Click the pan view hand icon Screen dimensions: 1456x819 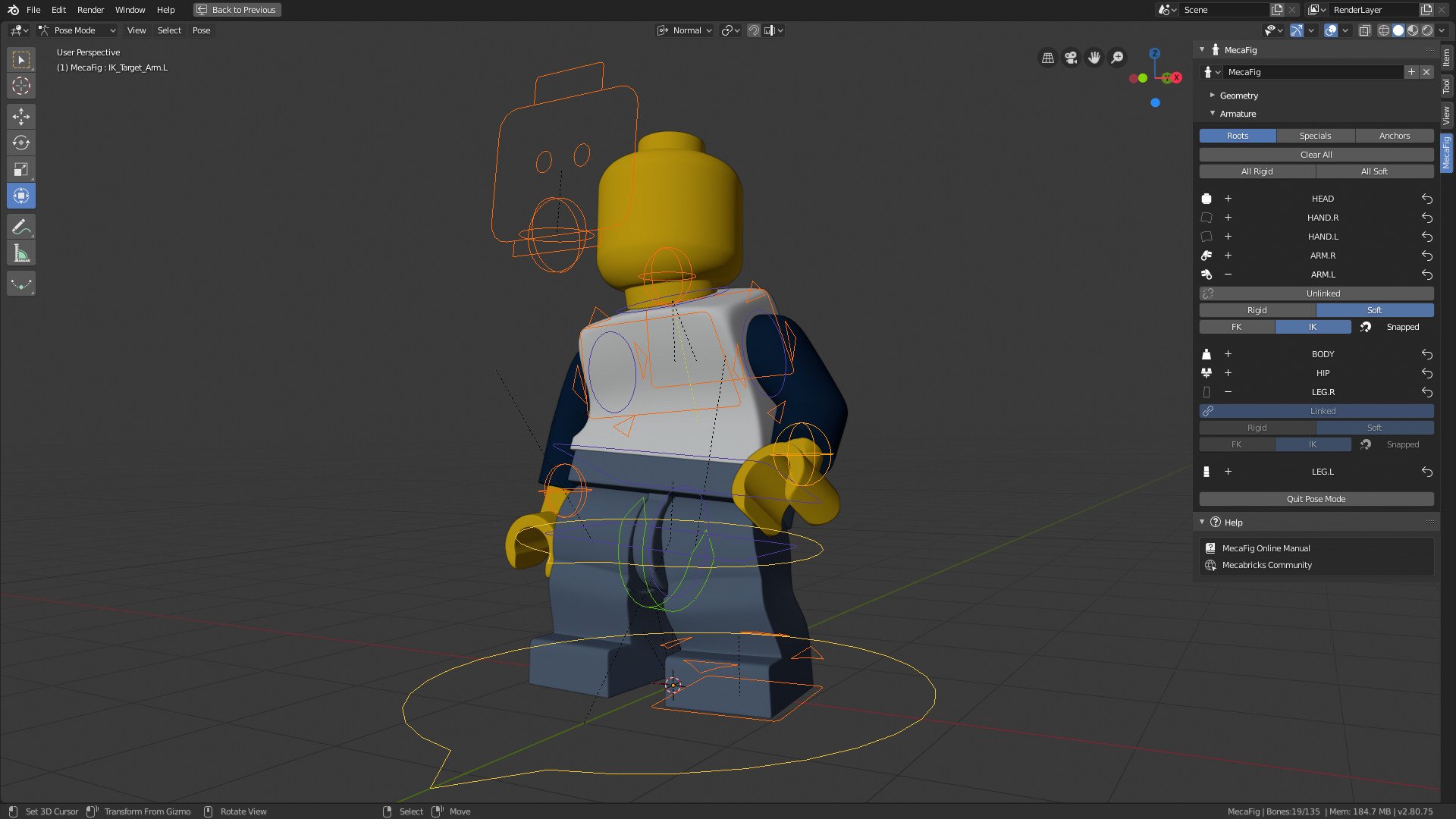pos(1094,58)
